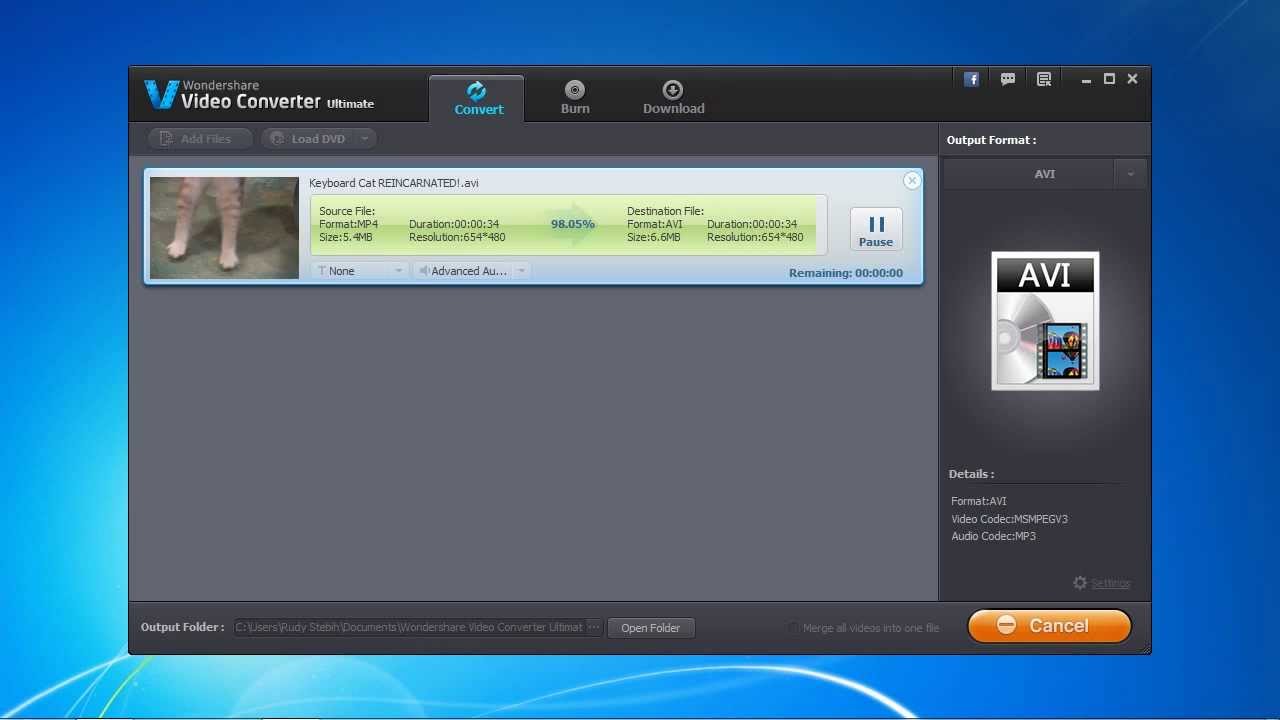Click the Facebook share icon
Viewport: 1280px width, 720px height.
[x=971, y=79]
